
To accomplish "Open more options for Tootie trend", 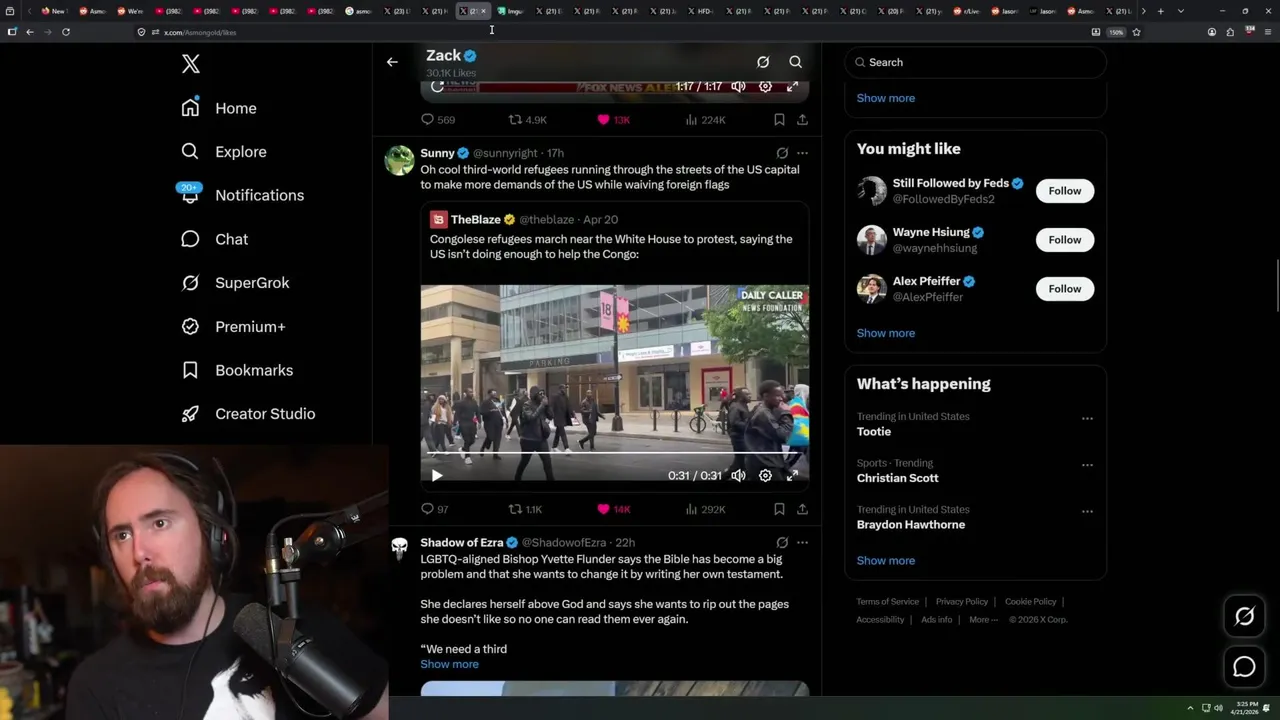I will click(x=1087, y=418).
